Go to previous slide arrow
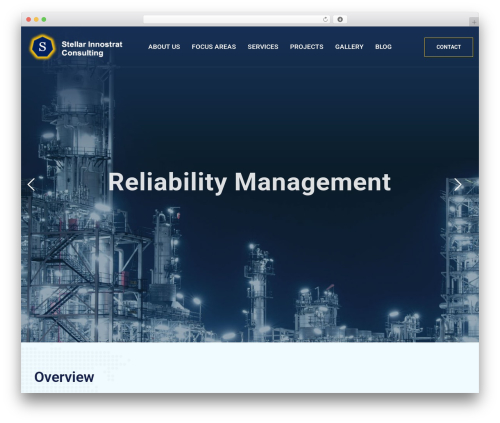 point(31,184)
